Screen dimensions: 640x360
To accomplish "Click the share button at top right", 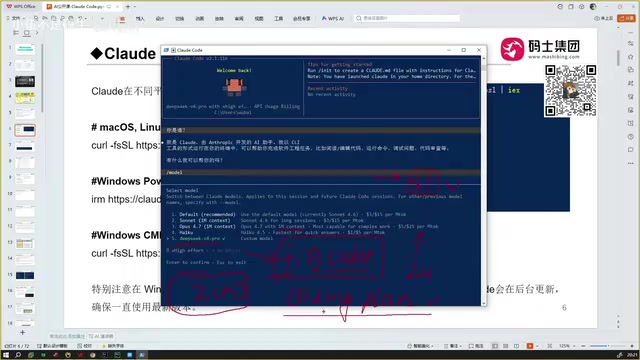I will pyautogui.click(x=627, y=18).
